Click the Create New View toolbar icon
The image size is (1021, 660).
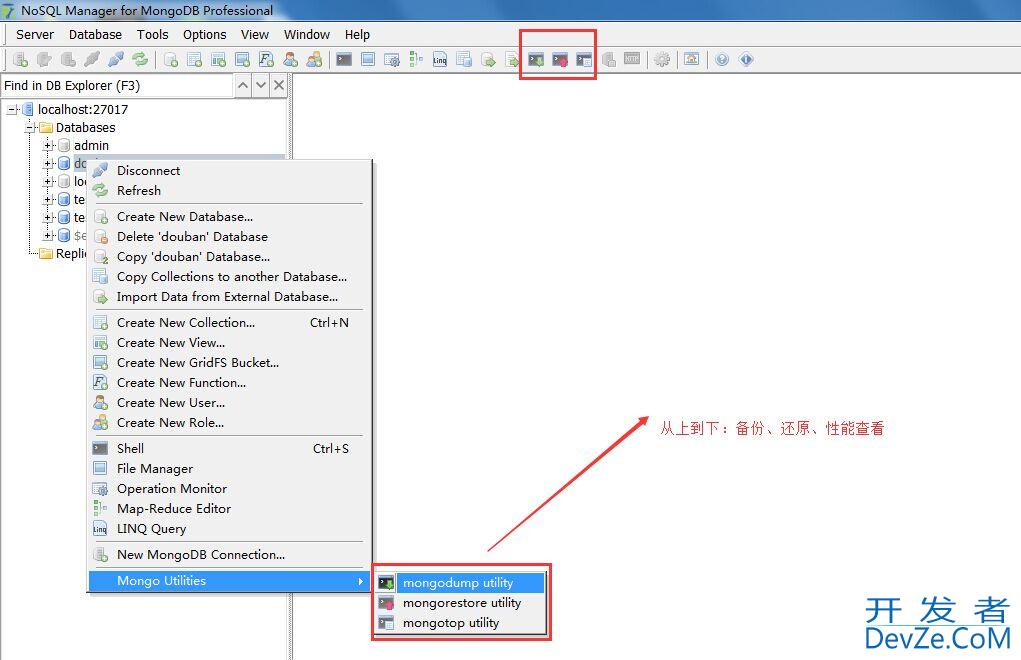click(219, 60)
